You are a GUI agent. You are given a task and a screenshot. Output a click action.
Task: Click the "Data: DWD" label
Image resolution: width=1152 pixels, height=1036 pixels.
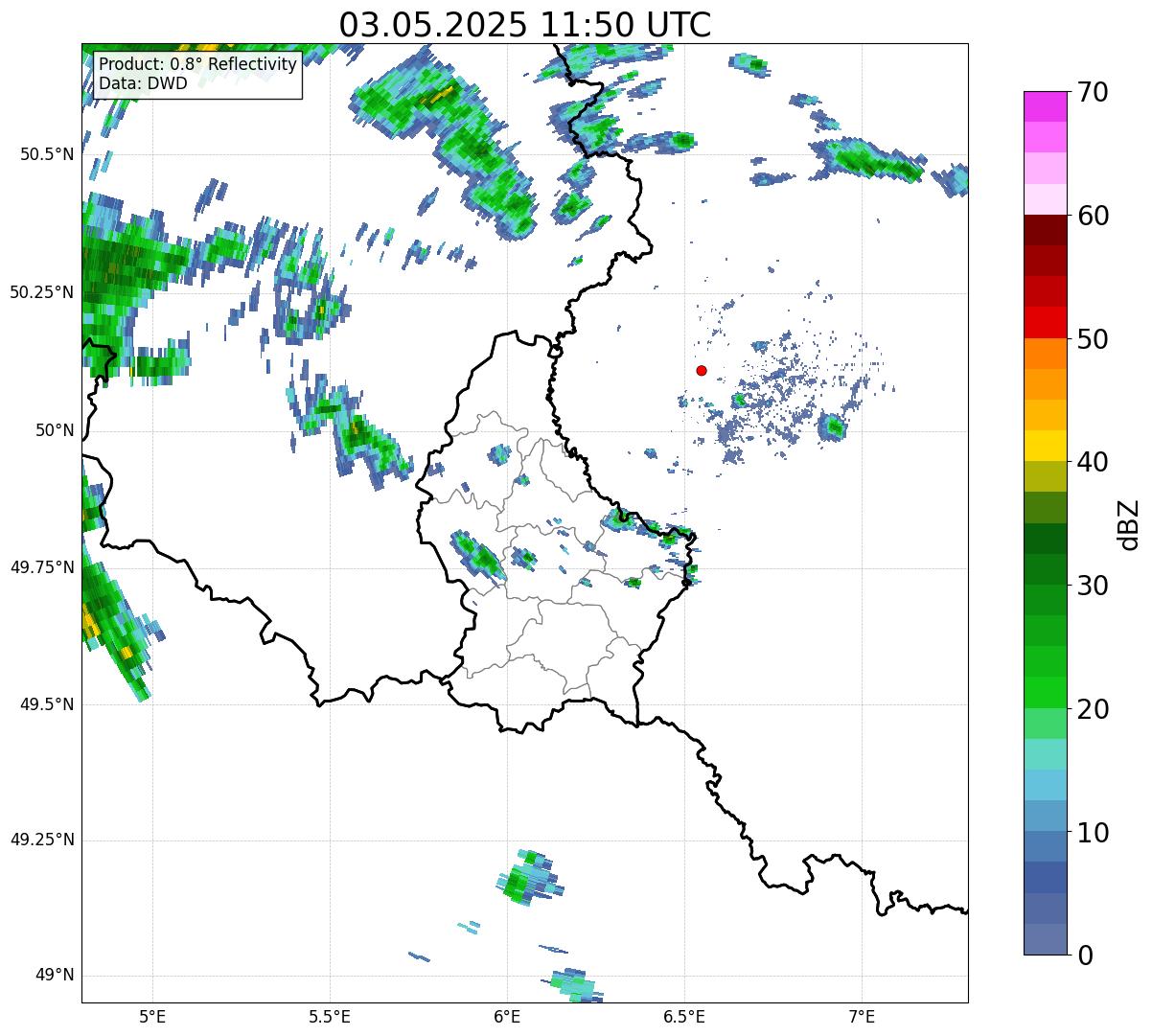(143, 83)
